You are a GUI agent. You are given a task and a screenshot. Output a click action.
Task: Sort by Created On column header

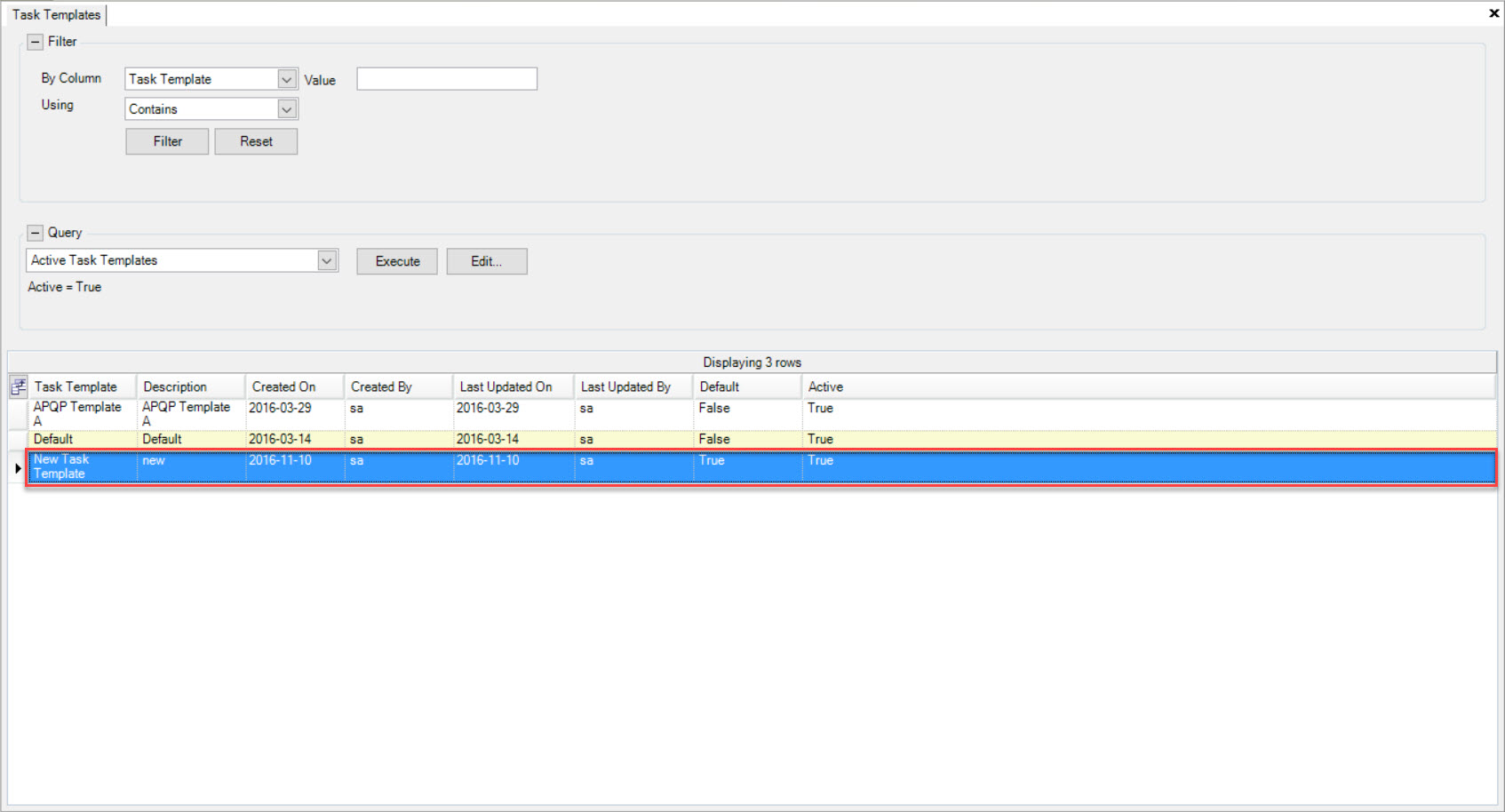tap(295, 386)
